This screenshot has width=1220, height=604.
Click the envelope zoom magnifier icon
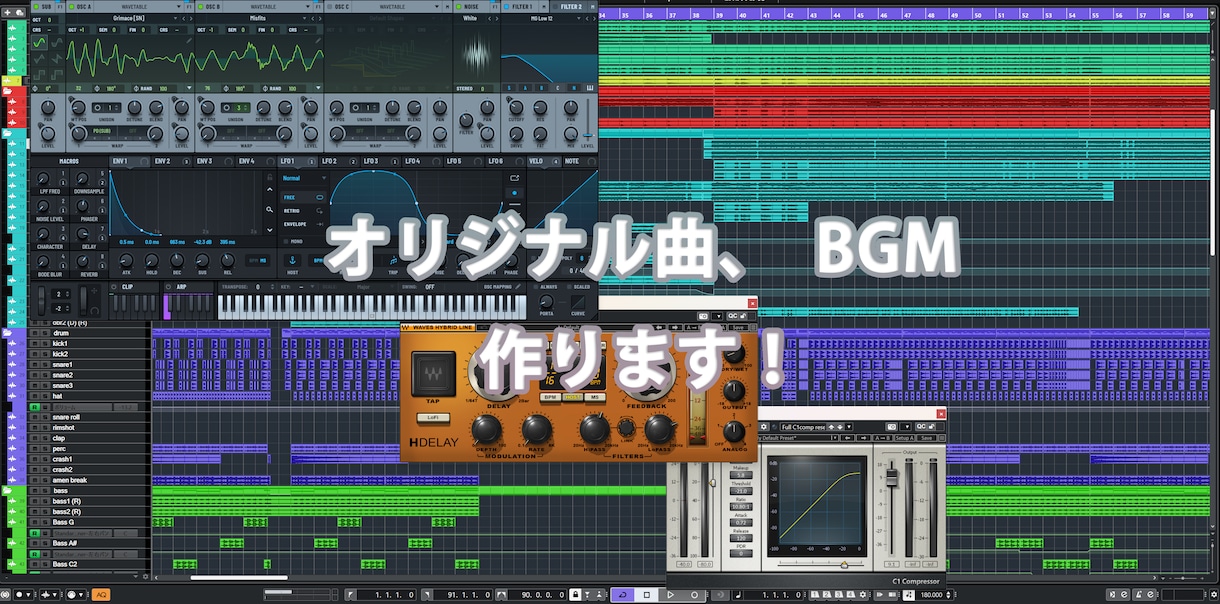[x=270, y=209]
